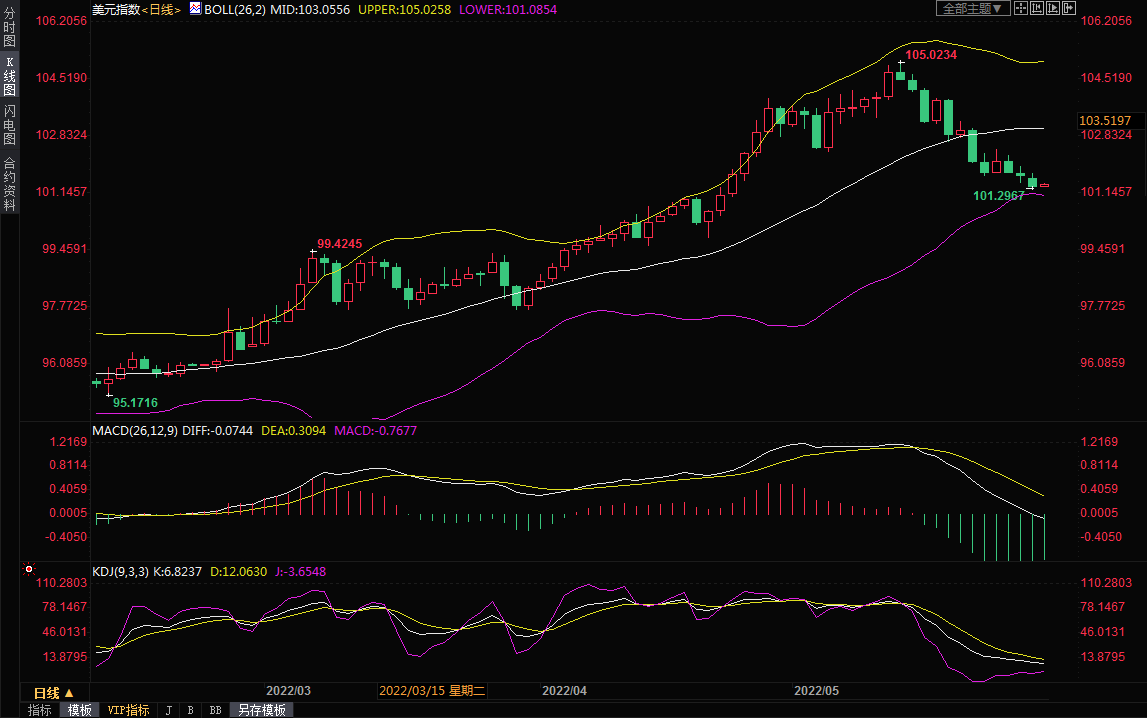Open the VIP指标 tab
Viewport: 1147px width, 718px height.
coord(128,710)
